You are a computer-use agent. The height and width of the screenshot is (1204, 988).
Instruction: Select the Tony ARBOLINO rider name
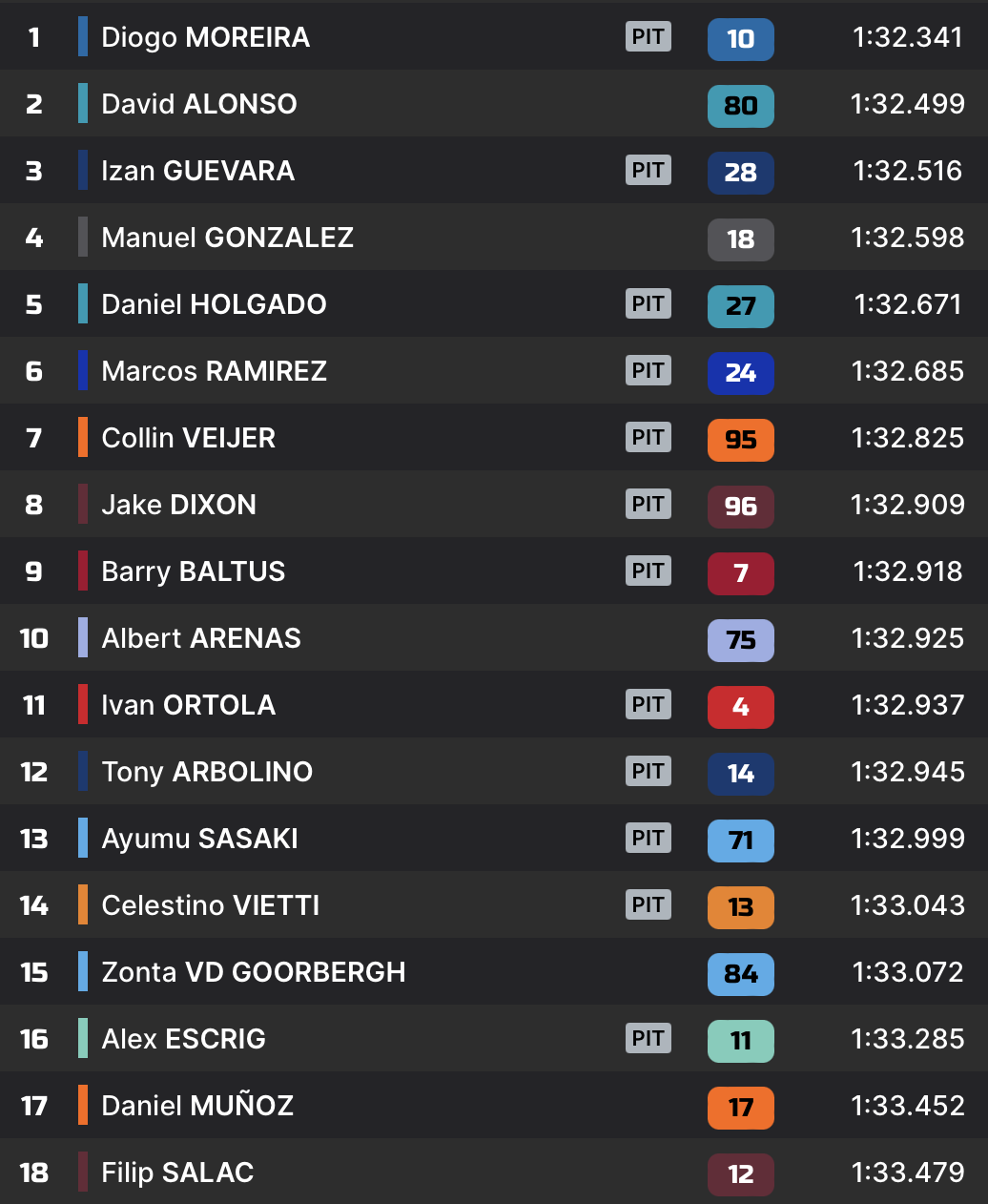pos(207,772)
